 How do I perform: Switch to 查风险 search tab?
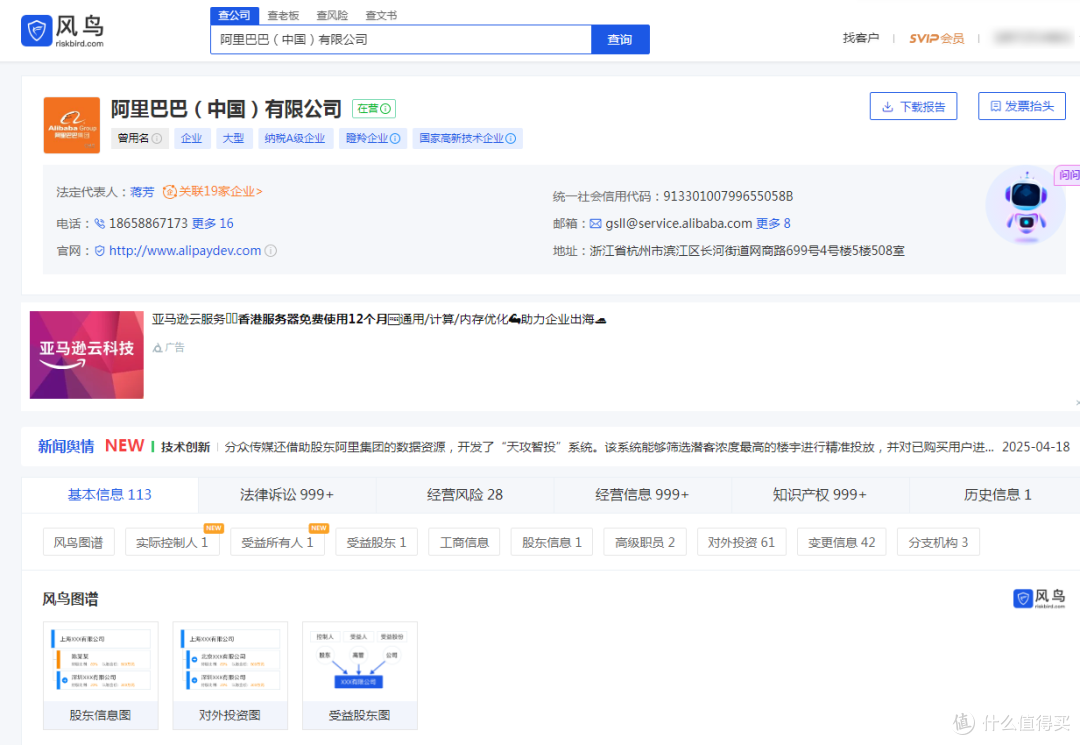tap(332, 15)
